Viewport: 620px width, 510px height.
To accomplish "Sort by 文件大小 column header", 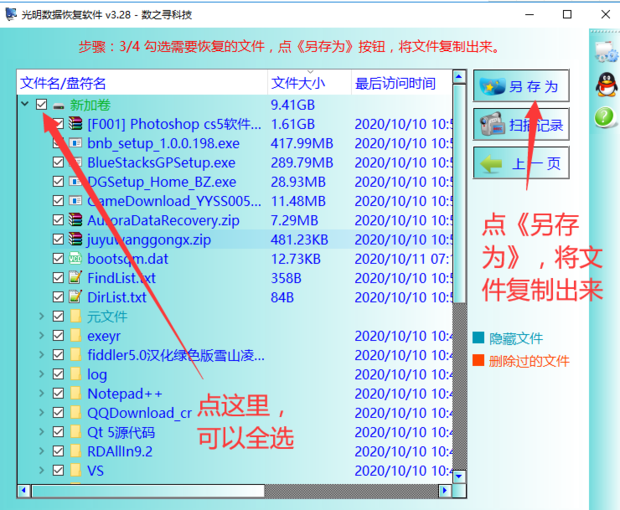I will pos(310,83).
